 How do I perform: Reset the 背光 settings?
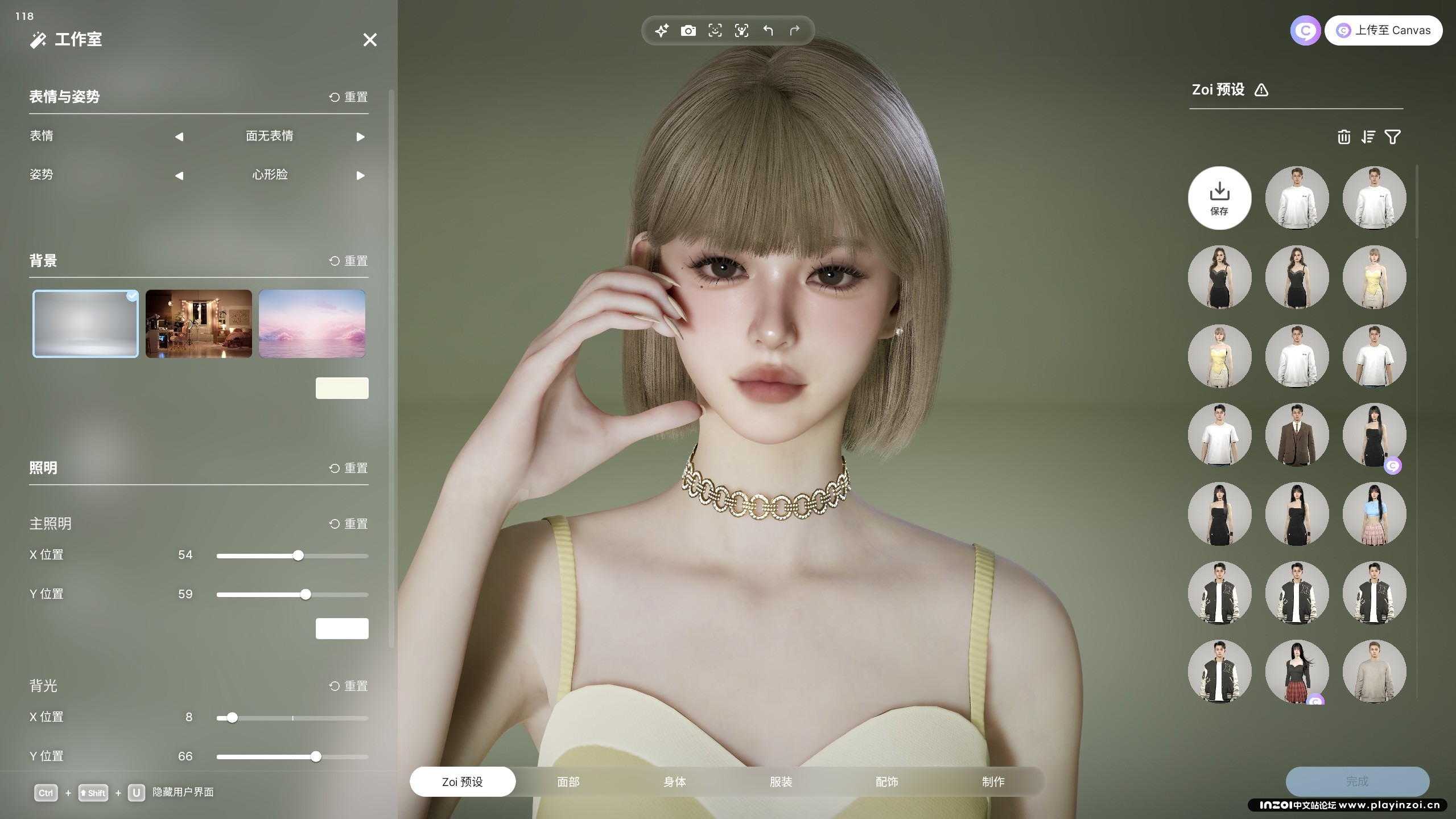pos(348,686)
